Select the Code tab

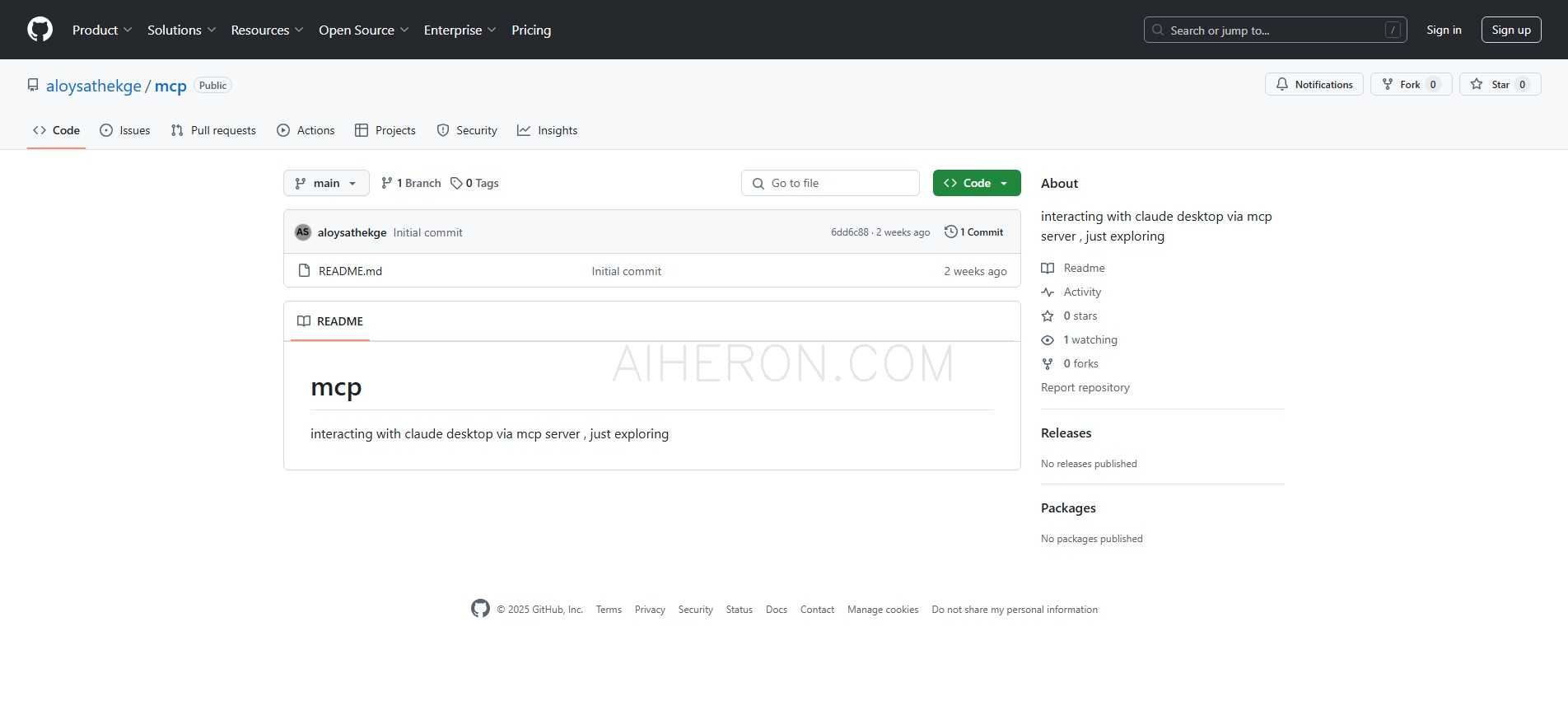[56, 130]
